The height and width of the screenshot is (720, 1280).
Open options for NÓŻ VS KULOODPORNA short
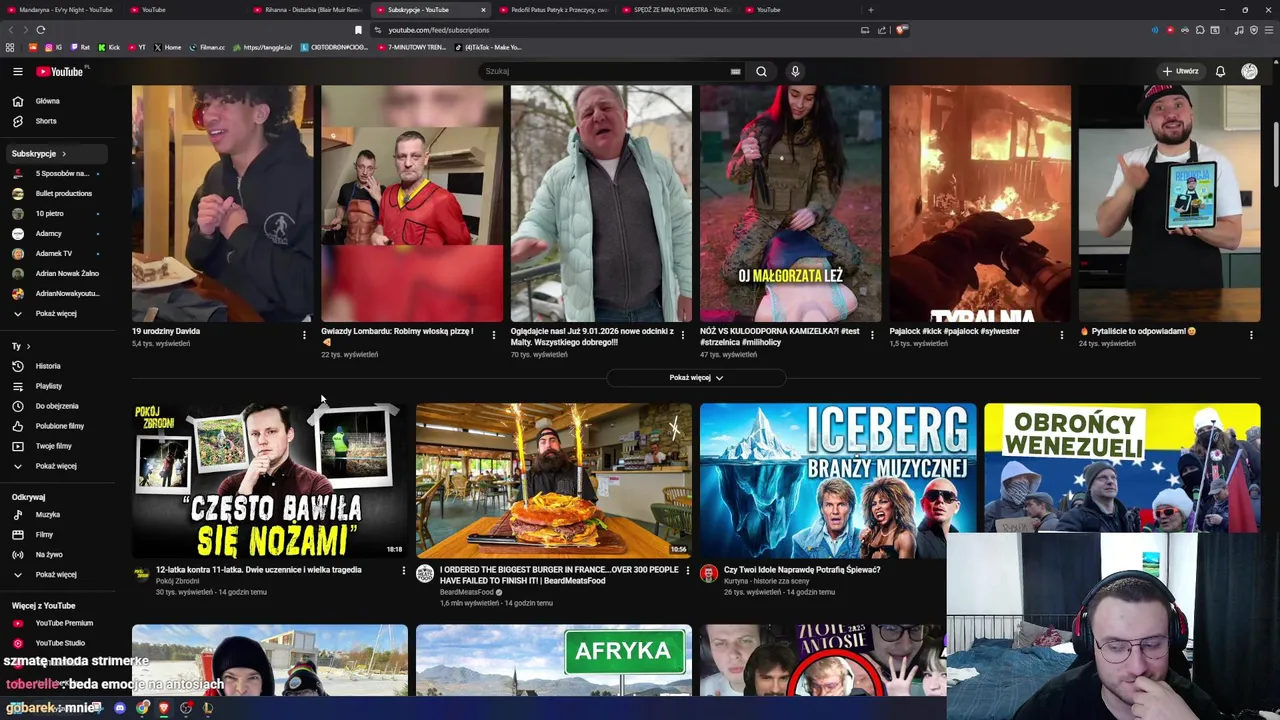point(872,335)
